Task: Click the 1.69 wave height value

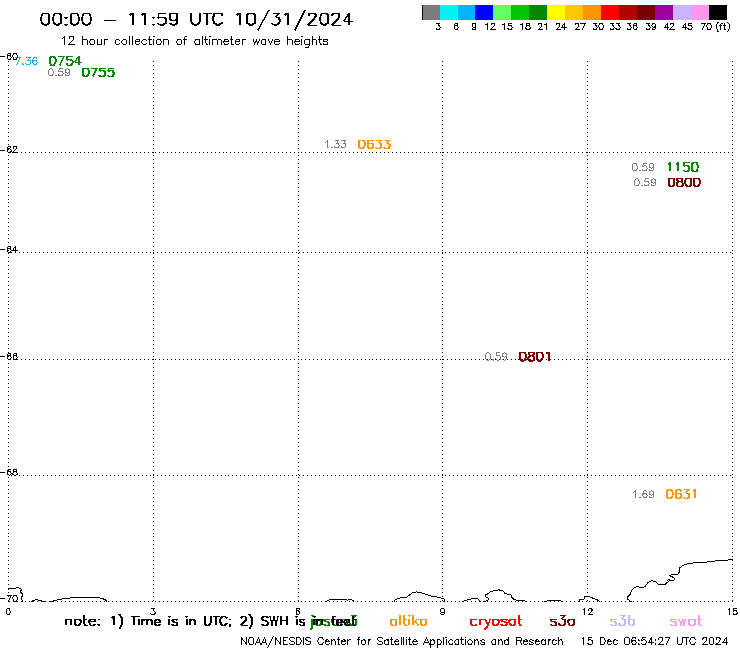Action: click(x=643, y=494)
